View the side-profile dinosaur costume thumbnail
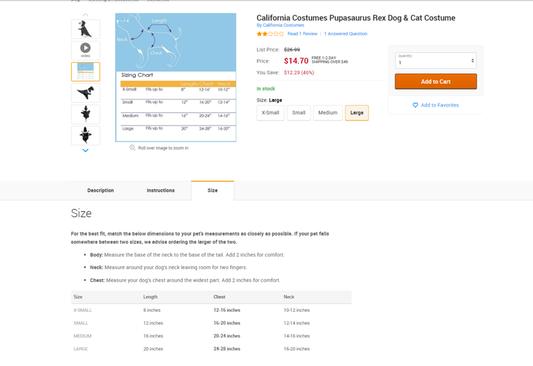 coord(85,92)
